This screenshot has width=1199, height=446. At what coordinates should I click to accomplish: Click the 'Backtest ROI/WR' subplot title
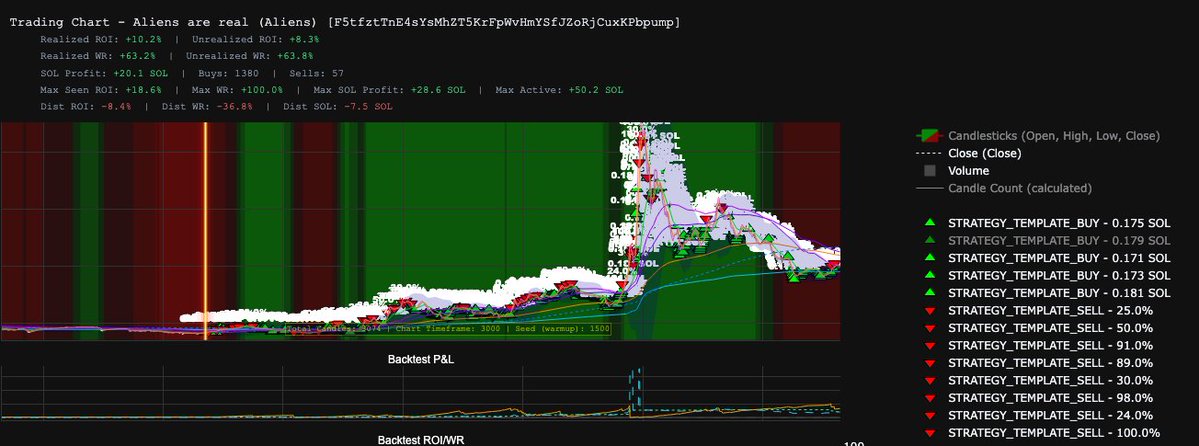pyautogui.click(x=421, y=441)
